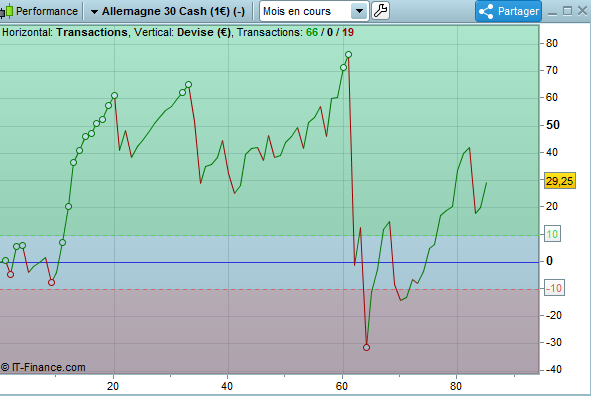The height and width of the screenshot is (396, 591).
Task: Maximize the Performance window
Action: point(567,11)
